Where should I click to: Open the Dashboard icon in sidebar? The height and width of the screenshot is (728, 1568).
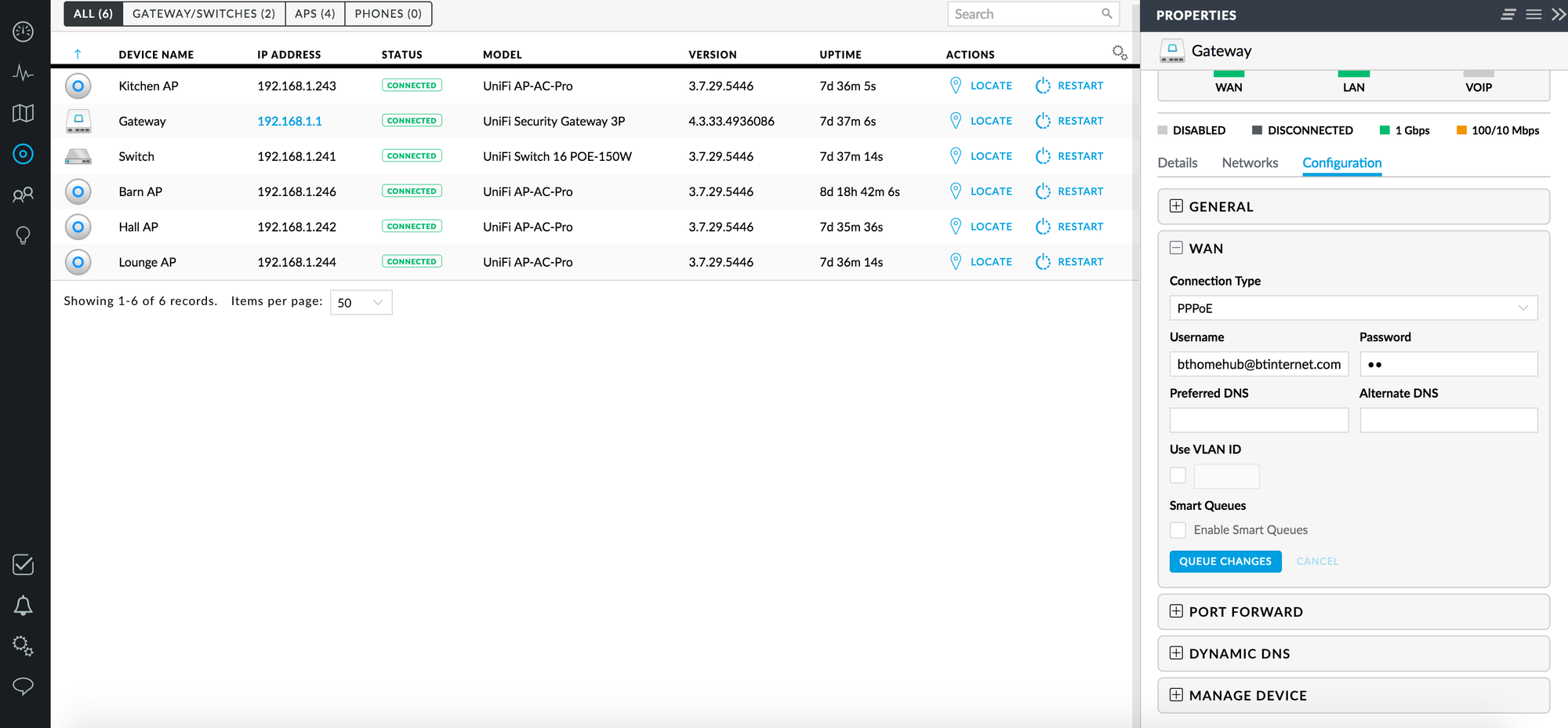click(23, 31)
